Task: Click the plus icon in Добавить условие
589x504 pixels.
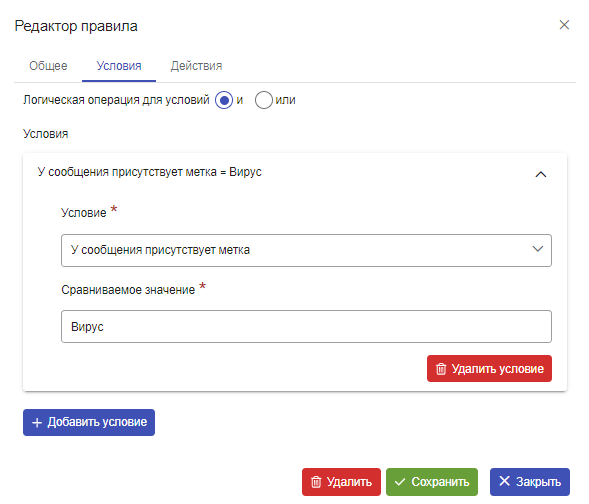Action: click(37, 423)
